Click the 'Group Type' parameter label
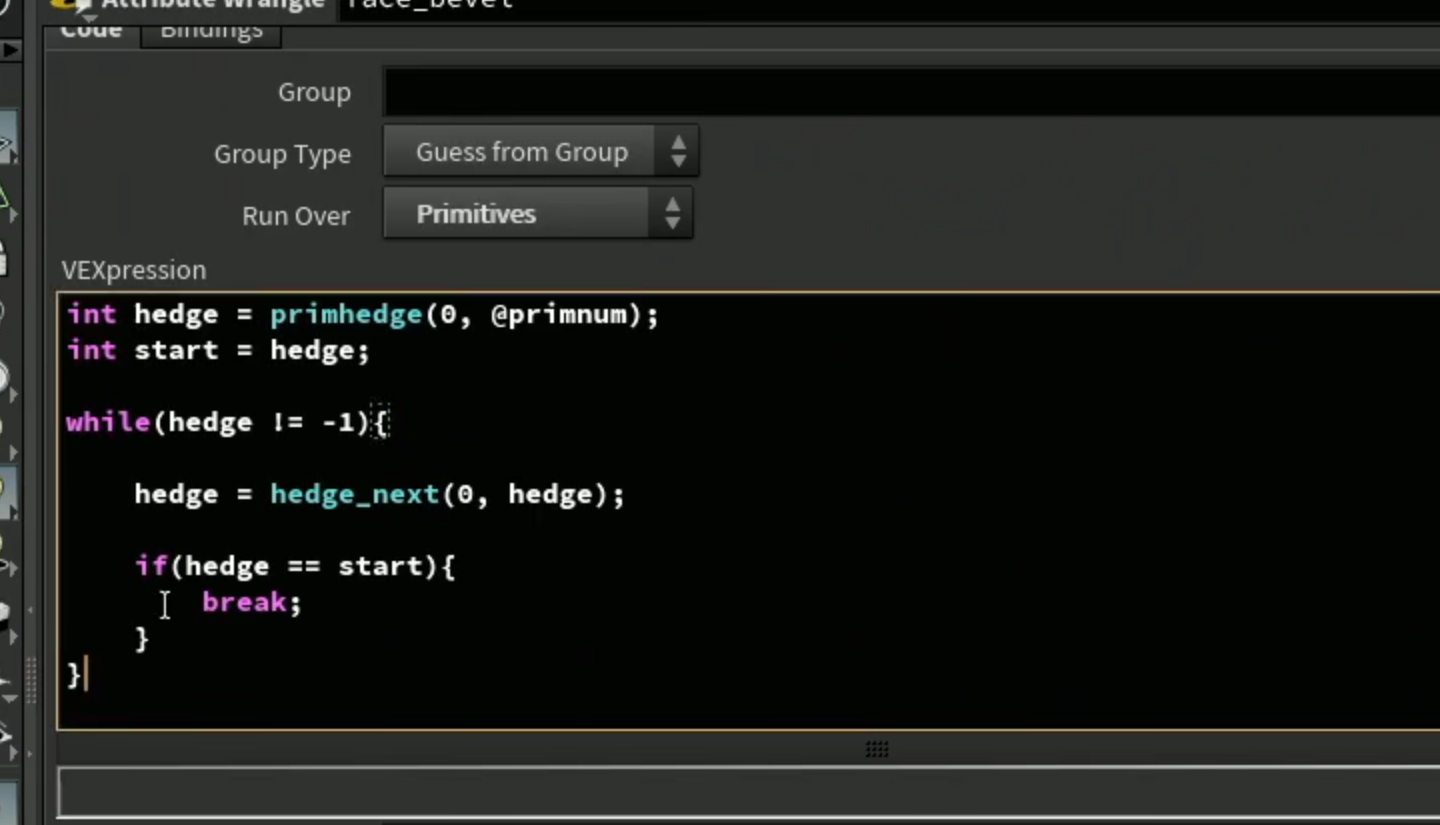The height and width of the screenshot is (825, 1440). [282, 154]
